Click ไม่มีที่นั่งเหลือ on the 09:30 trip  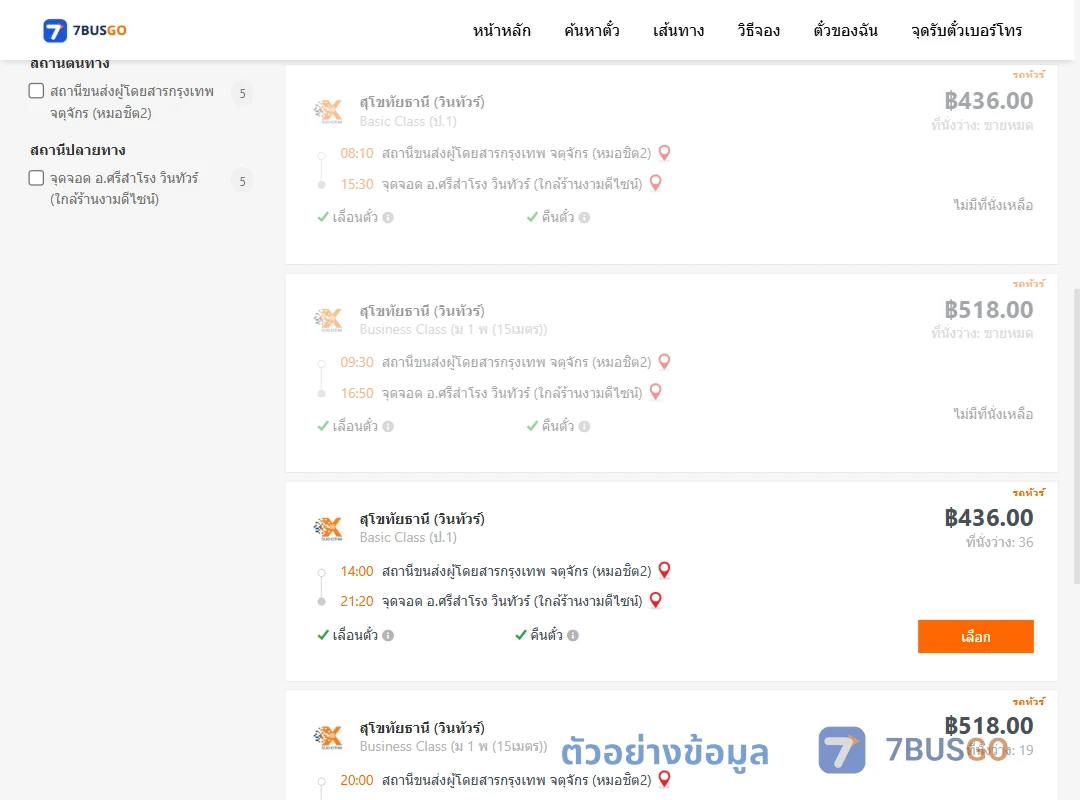coord(993,414)
